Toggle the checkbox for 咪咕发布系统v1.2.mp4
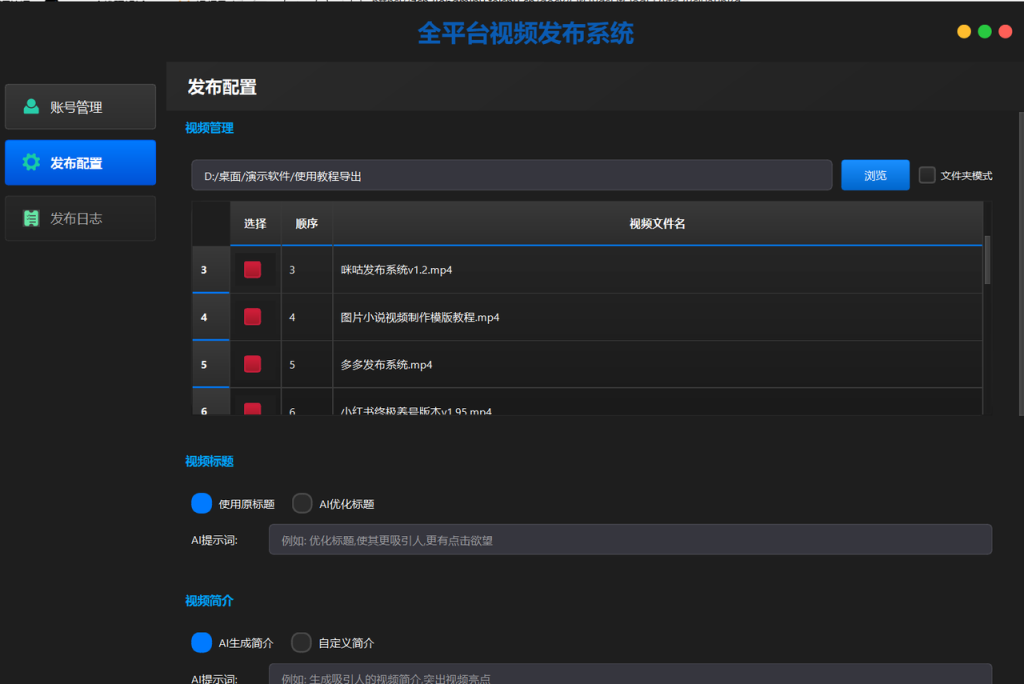Image resolution: width=1024 pixels, height=684 pixels. click(x=253, y=270)
